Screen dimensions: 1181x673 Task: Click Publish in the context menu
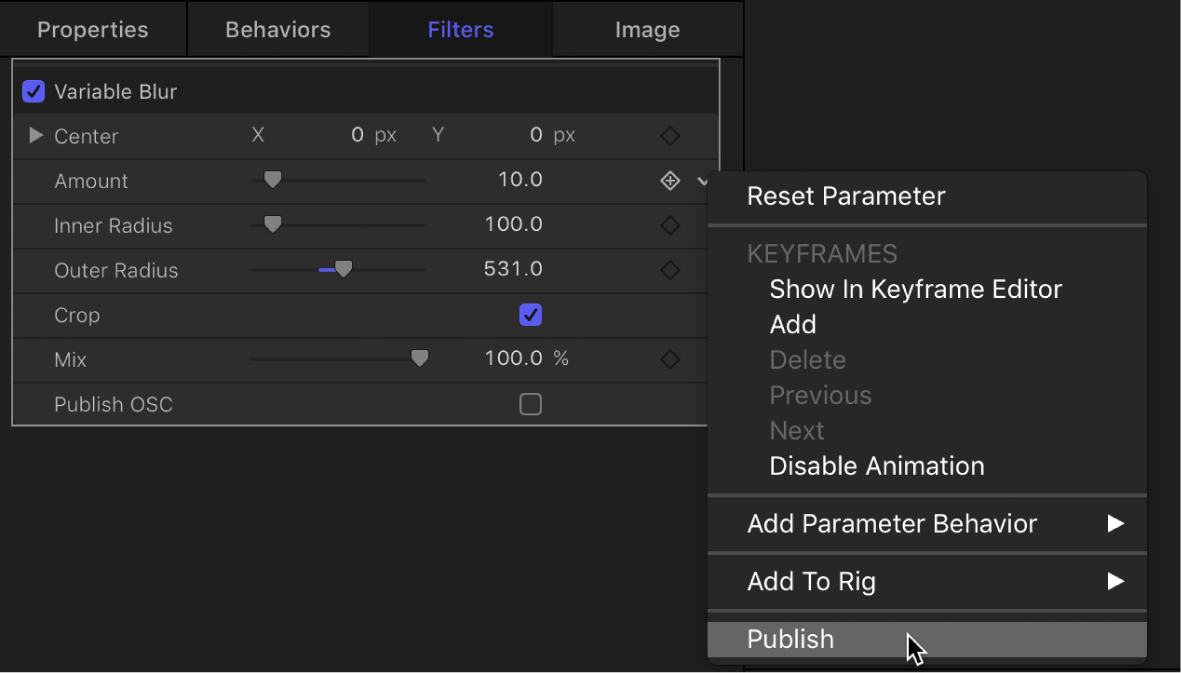point(790,639)
